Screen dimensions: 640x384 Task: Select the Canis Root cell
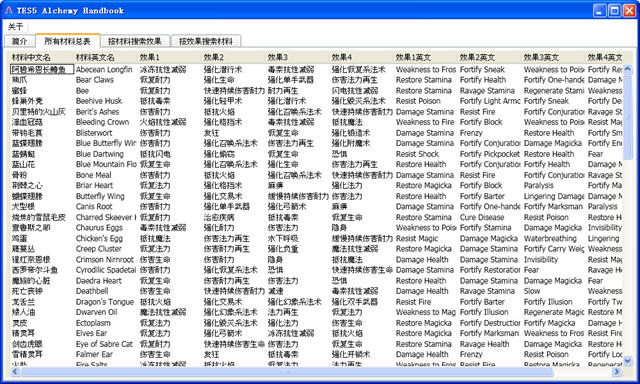tap(94, 207)
